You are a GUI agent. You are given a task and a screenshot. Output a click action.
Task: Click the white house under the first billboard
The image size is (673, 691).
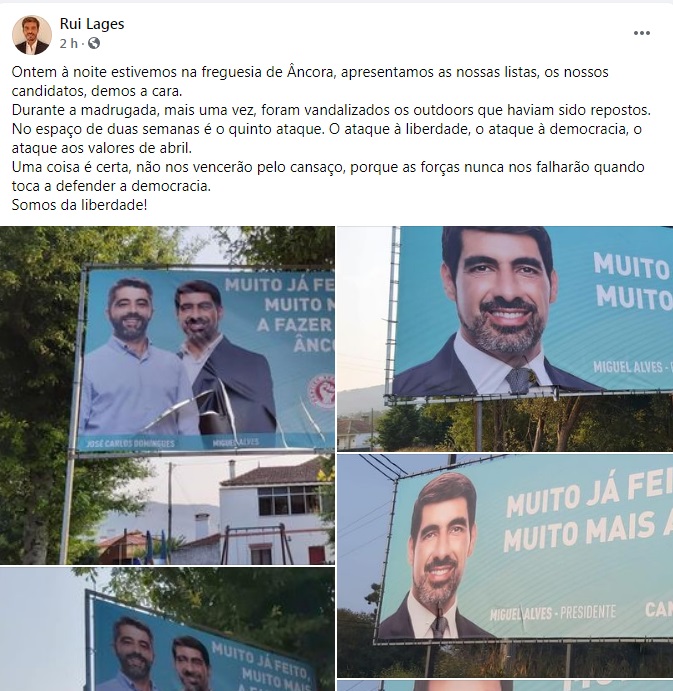click(274, 511)
